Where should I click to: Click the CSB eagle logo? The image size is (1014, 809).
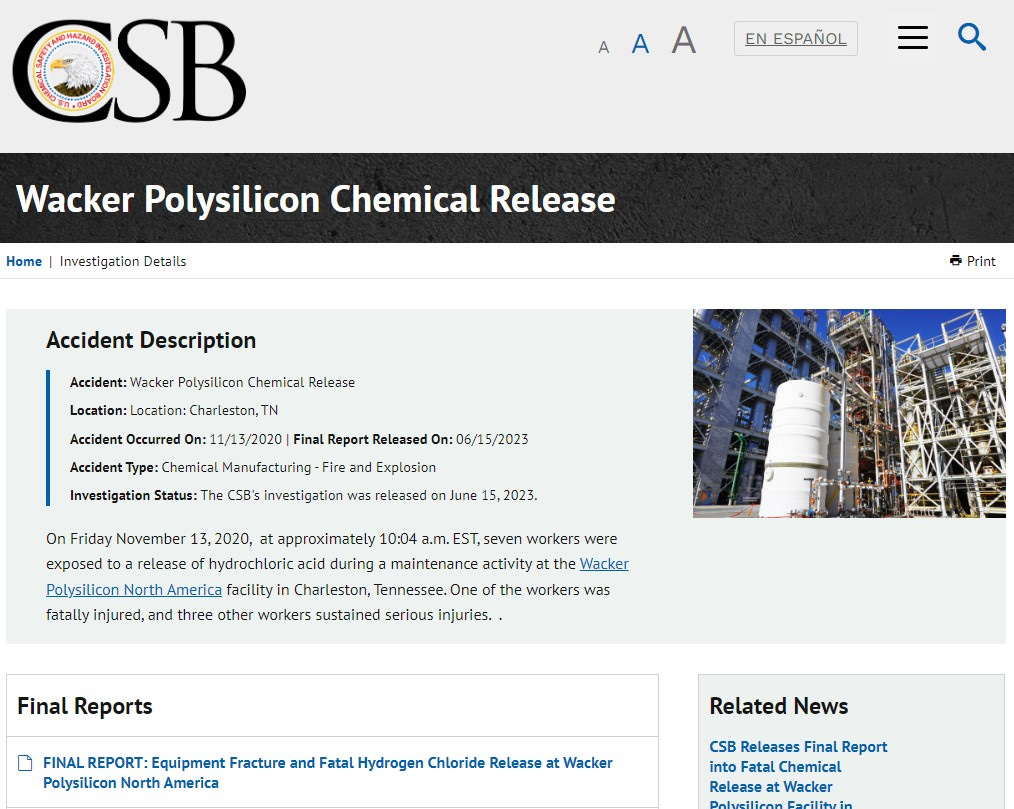129,70
